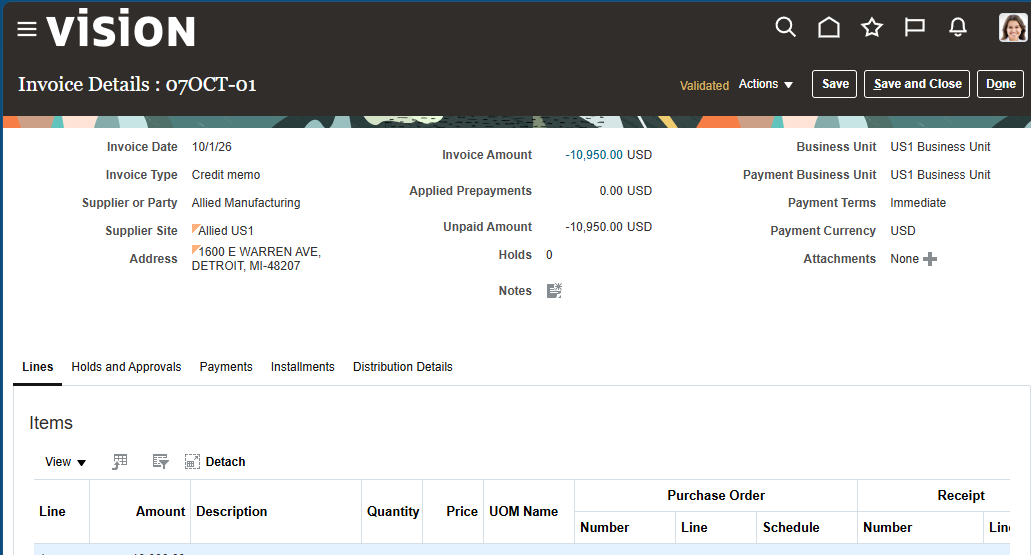Screen dimensions: 1031x555
Task: Click the Save button
Action: pos(834,84)
